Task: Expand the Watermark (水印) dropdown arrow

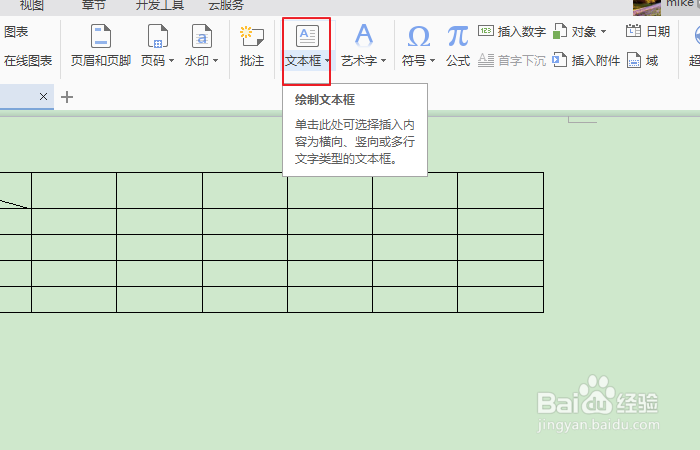Action: pos(216,60)
